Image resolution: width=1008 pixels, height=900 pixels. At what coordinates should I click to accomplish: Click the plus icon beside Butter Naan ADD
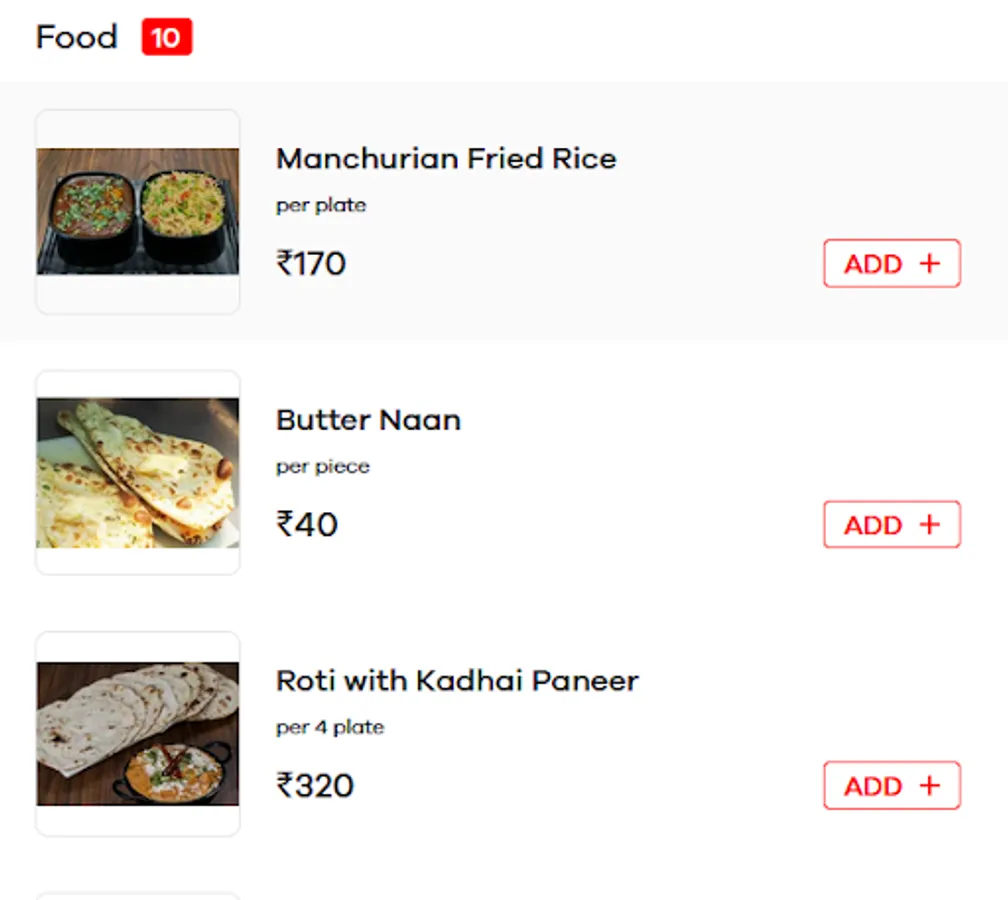(930, 525)
